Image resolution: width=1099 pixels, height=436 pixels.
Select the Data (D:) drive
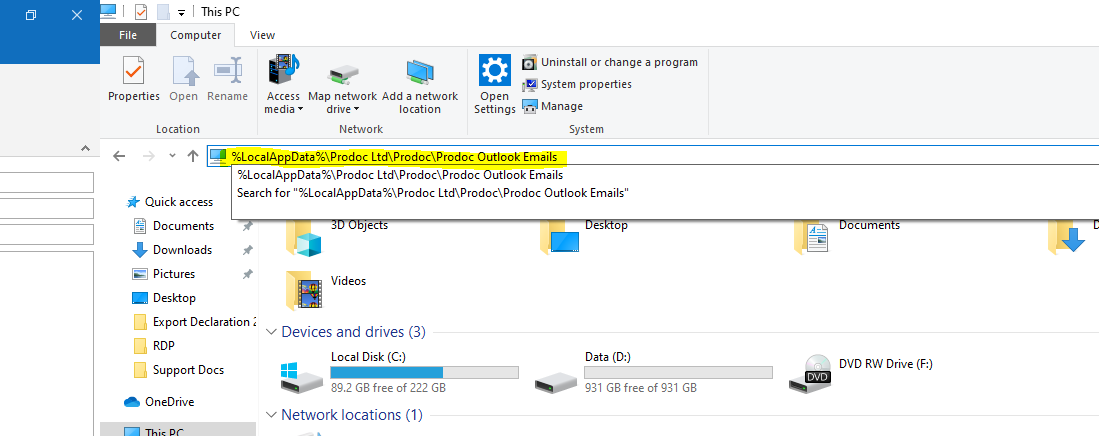653,372
